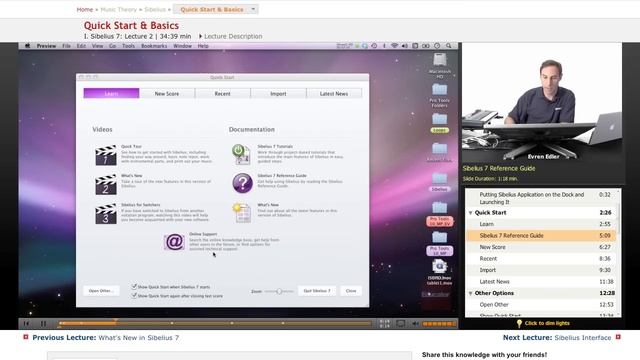Jump to the Learn slide at 2:55

[x=541, y=224]
